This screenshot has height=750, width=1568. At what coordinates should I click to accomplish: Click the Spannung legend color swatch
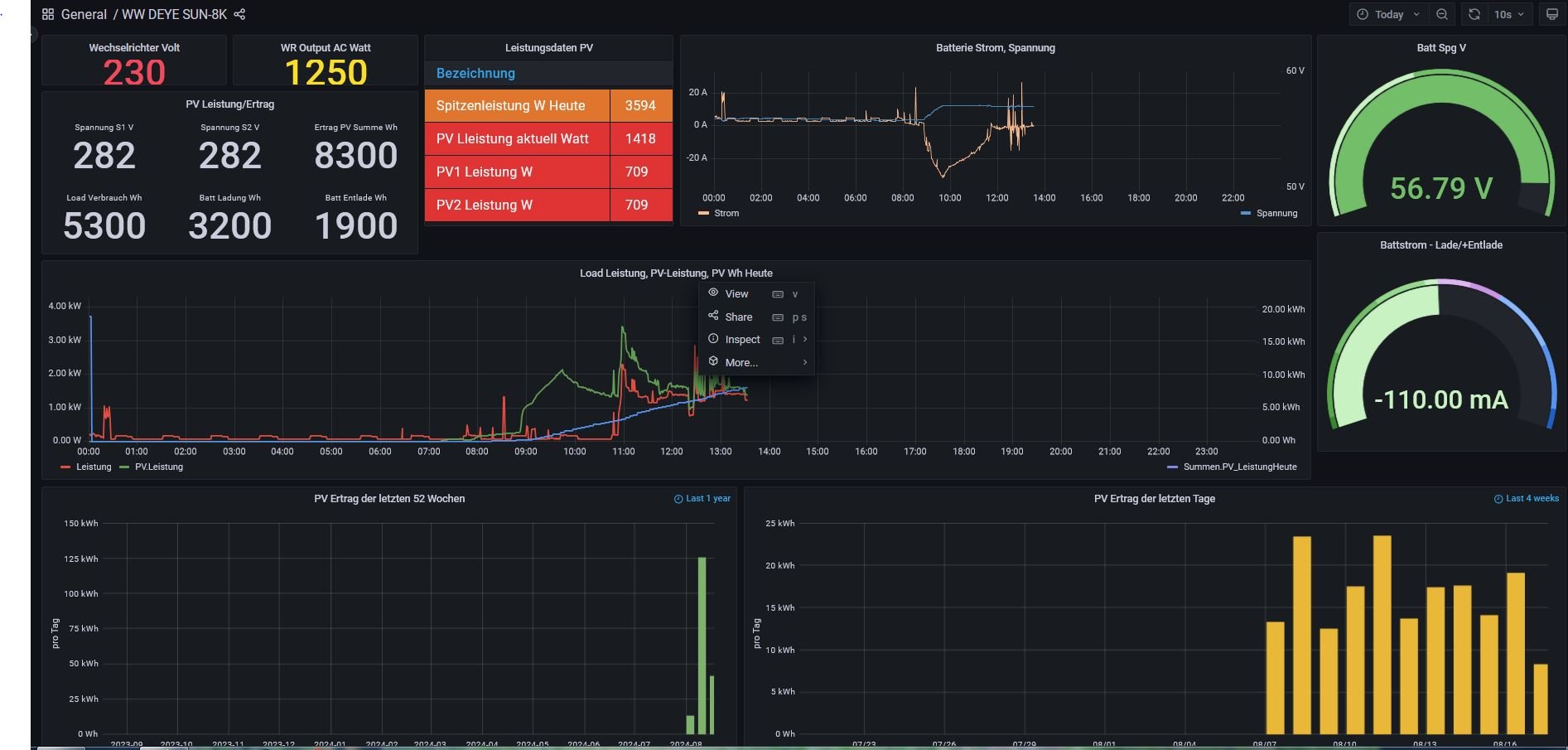click(1246, 213)
